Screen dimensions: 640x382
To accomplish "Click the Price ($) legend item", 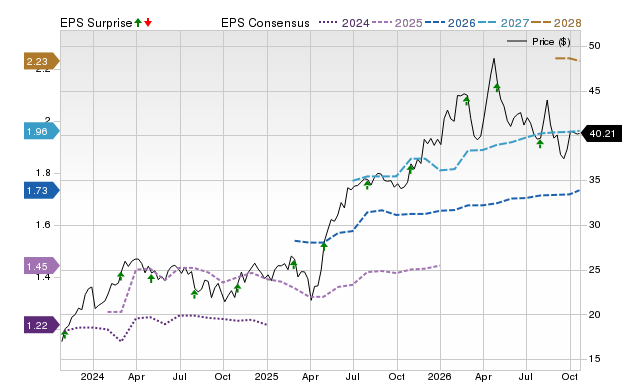I will (538, 42).
